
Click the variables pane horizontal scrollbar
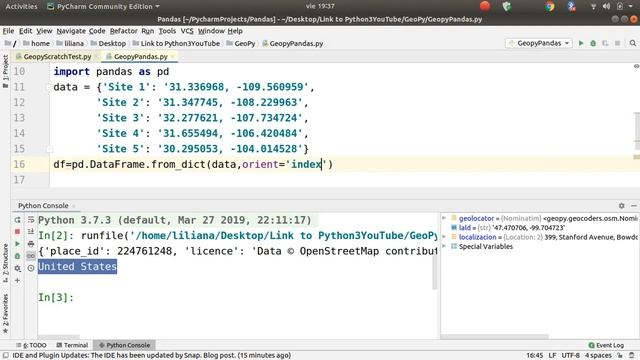pos(495,337)
